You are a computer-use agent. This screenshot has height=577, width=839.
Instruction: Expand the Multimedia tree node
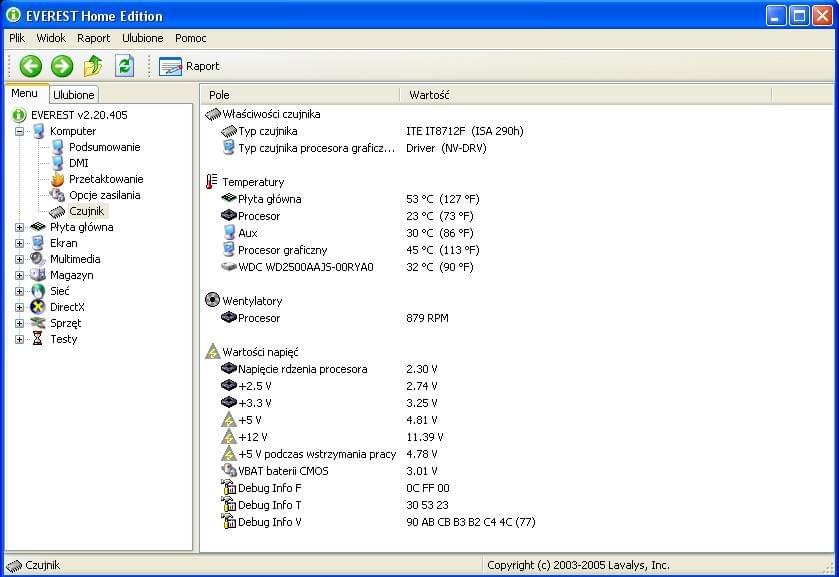(20, 260)
